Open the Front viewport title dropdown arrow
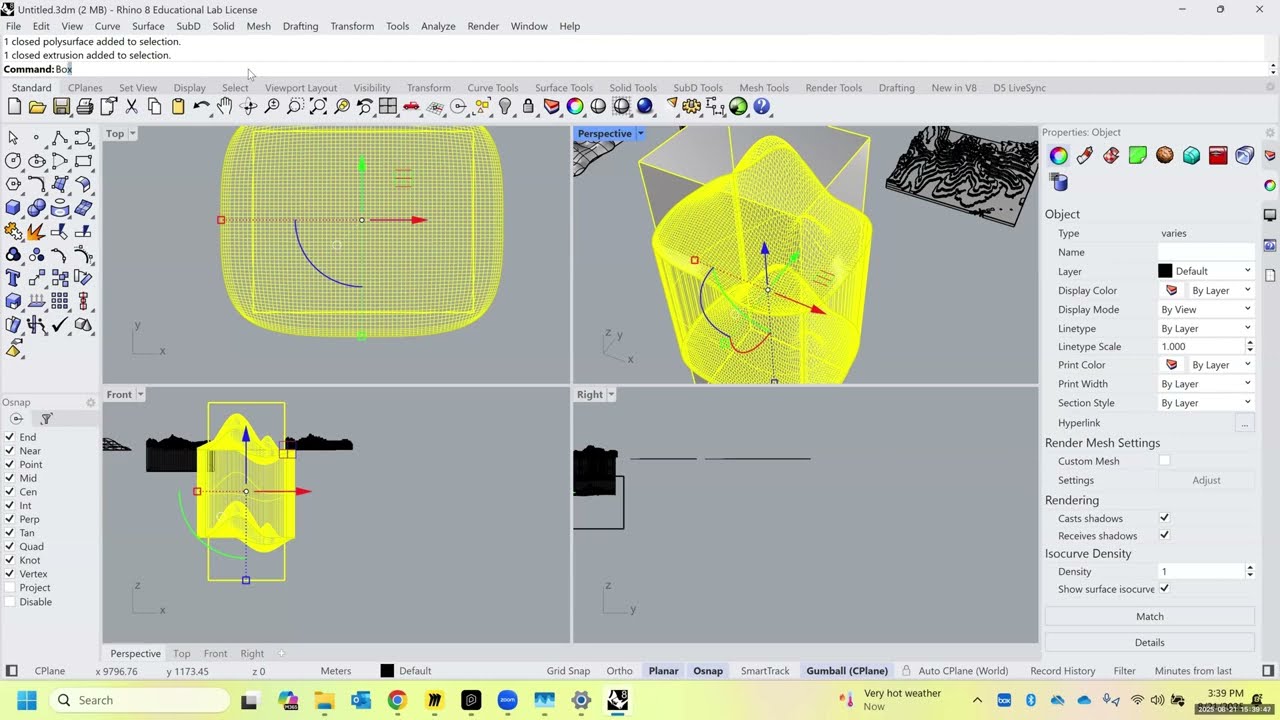 click(139, 394)
